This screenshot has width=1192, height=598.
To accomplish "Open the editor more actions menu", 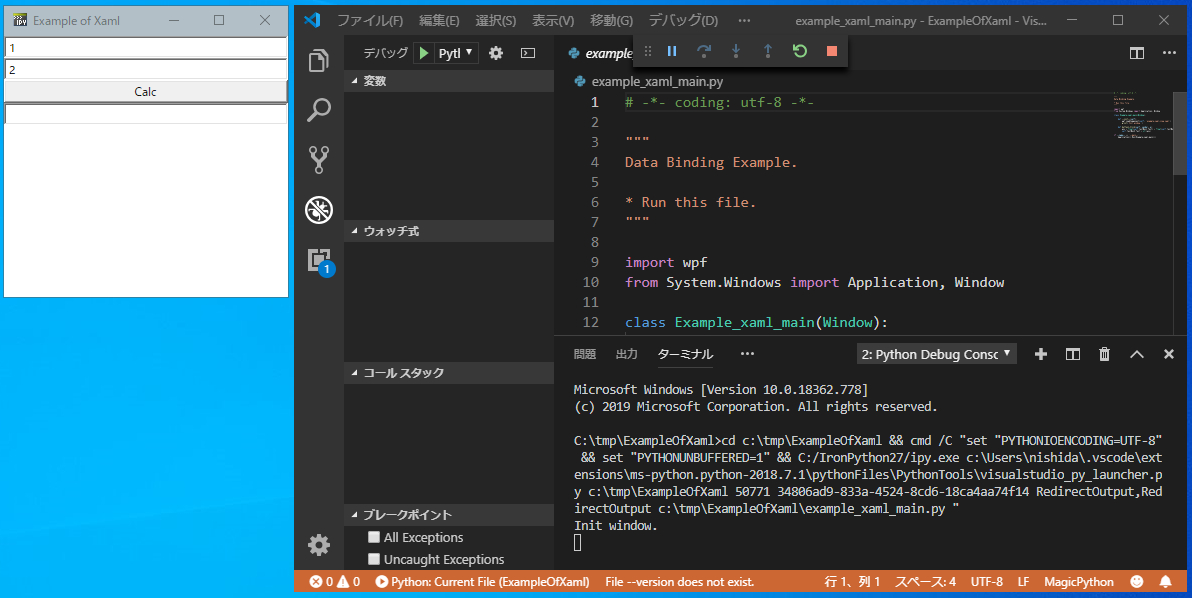I will (1169, 52).
